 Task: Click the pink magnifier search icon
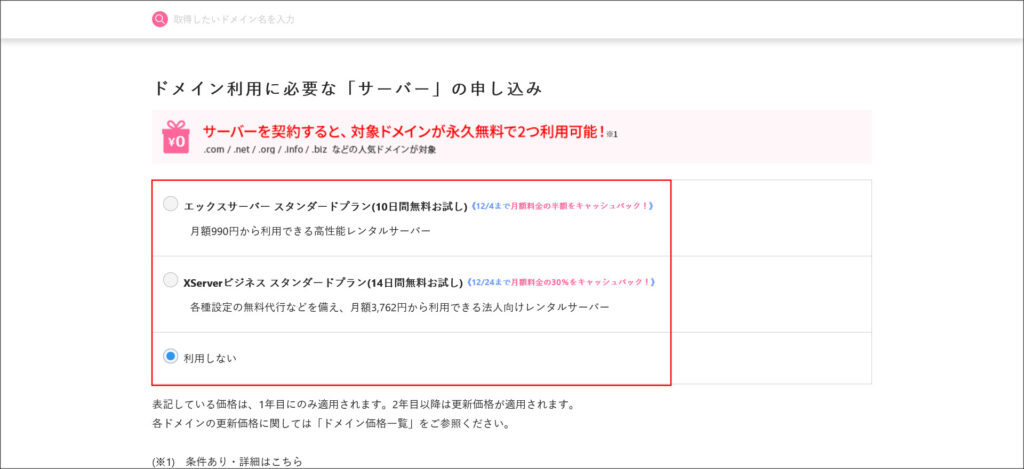pos(160,19)
